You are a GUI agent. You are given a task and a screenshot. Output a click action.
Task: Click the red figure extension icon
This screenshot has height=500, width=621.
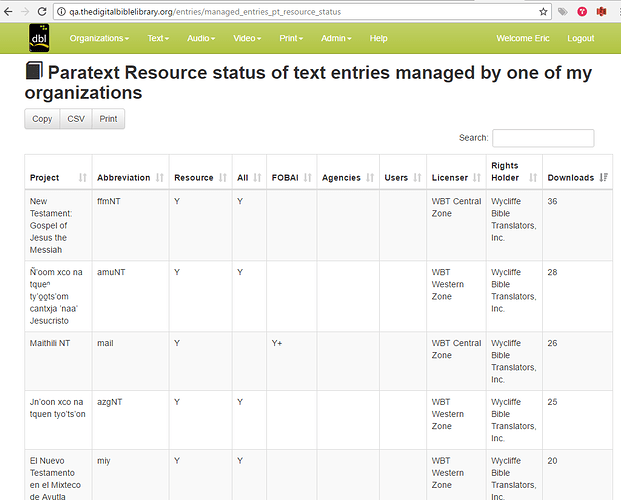[x=601, y=11]
